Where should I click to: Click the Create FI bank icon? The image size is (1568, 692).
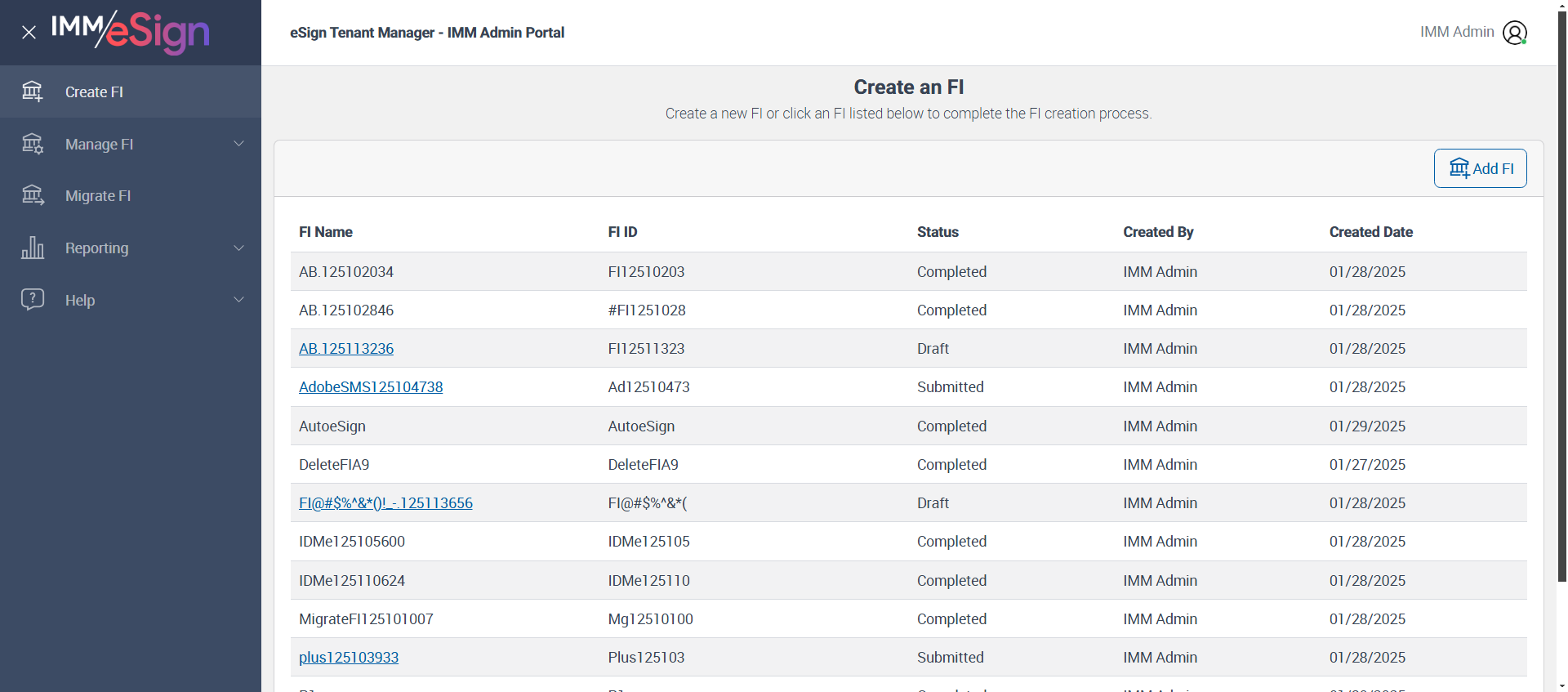(x=33, y=92)
